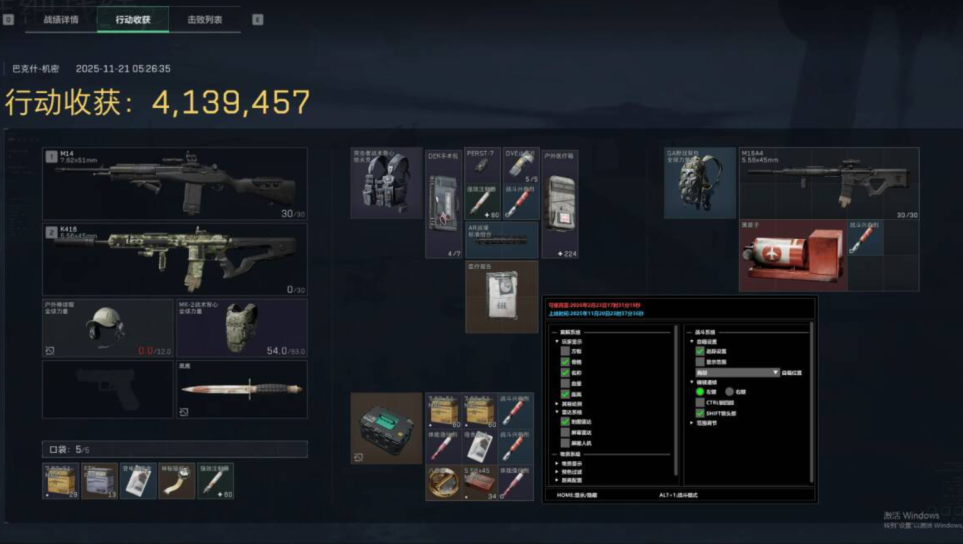This screenshot has width=963, height=544.
Task: Select the red fuel generator item
Action: [792, 256]
